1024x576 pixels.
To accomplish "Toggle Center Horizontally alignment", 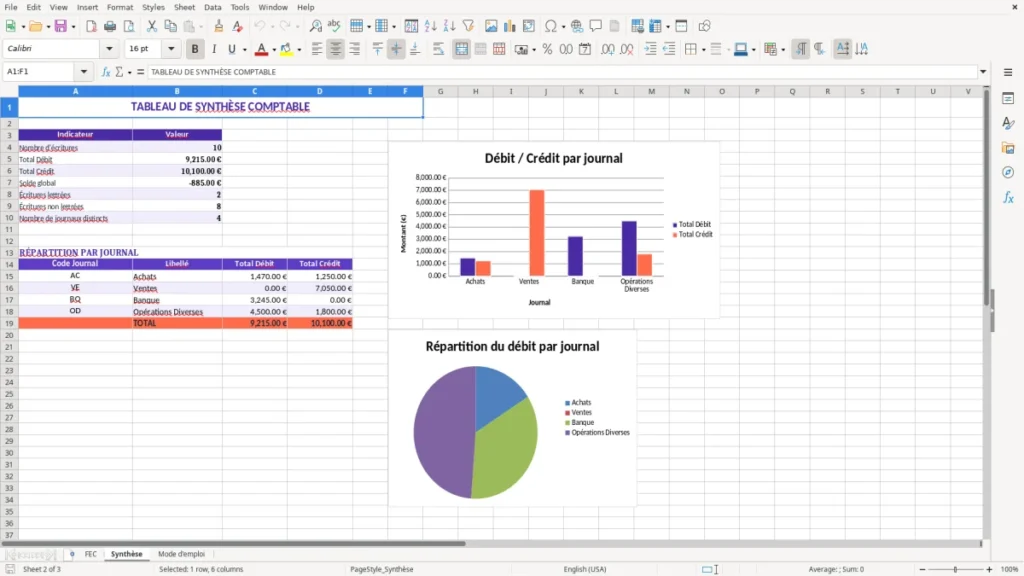I will coord(336,49).
